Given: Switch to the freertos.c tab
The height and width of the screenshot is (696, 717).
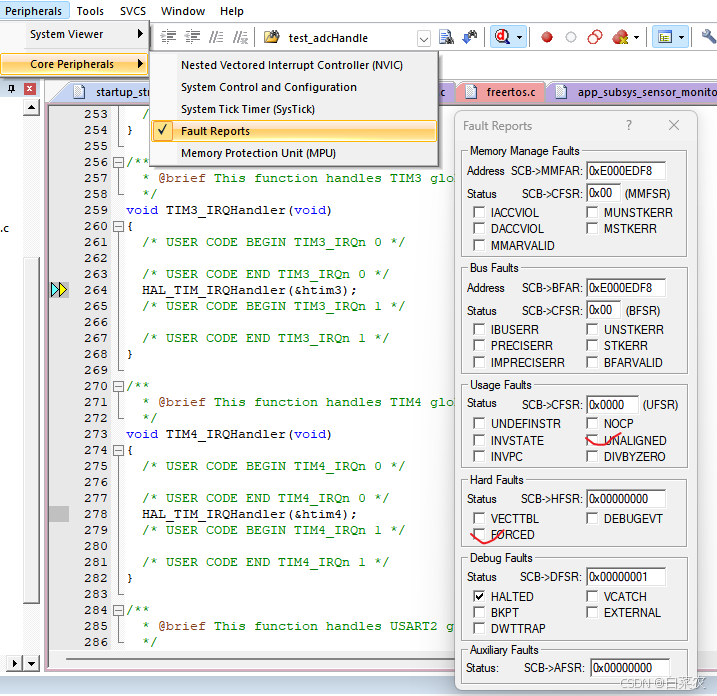Looking at the screenshot, I should click(x=501, y=92).
